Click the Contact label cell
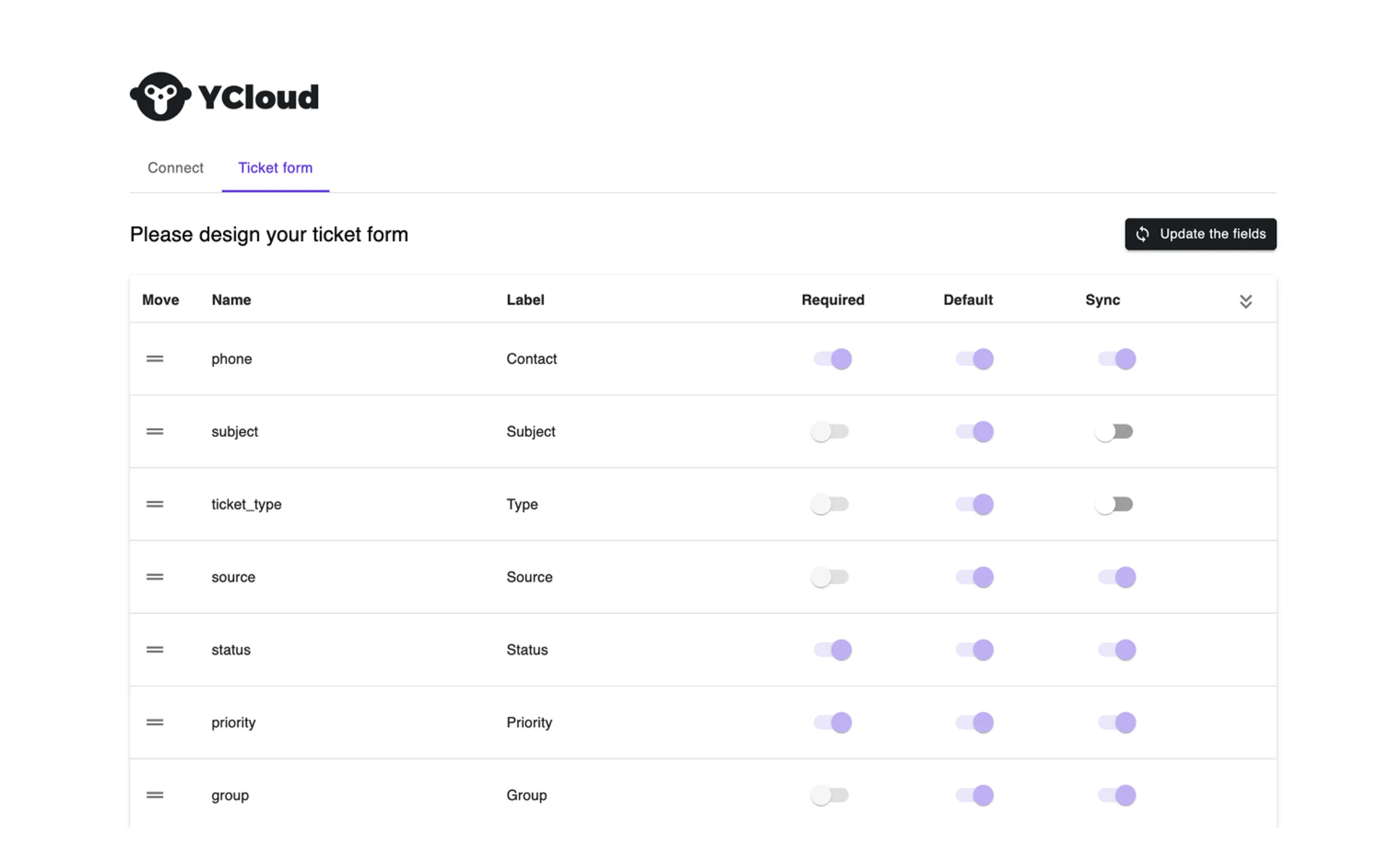 click(x=531, y=359)
